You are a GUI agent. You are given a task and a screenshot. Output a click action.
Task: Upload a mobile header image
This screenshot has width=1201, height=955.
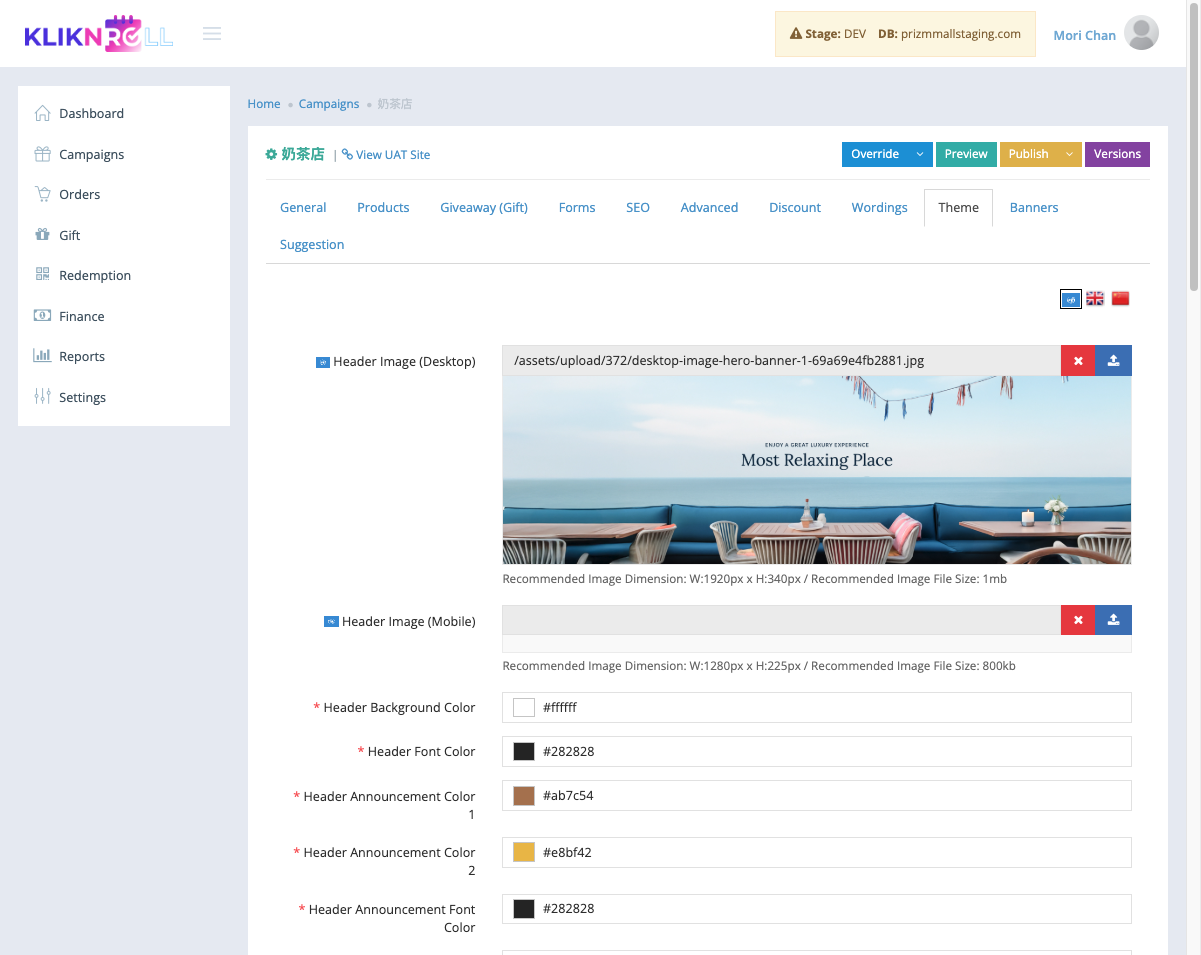[1114, 620]
